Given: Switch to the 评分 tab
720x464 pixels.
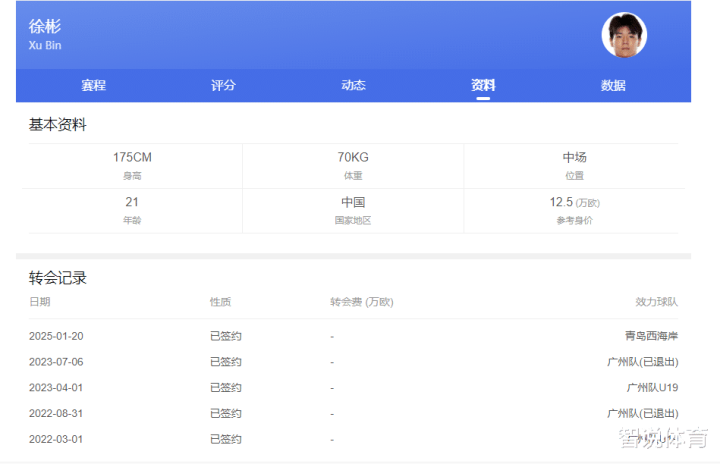Looking at the screenshot, I should pyautogui.click(x=223, y=85).
